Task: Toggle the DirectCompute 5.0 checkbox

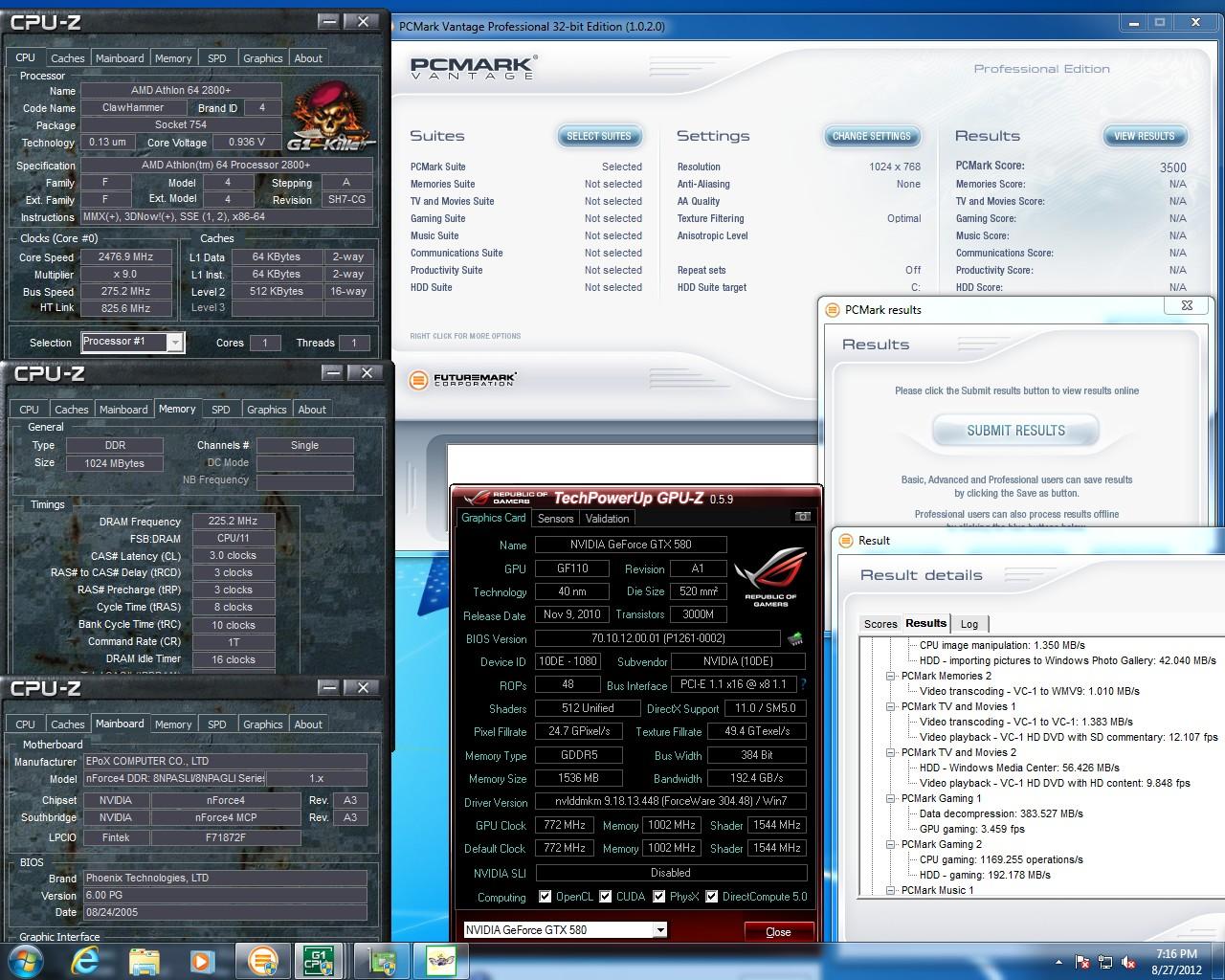Action: point(712,897)
